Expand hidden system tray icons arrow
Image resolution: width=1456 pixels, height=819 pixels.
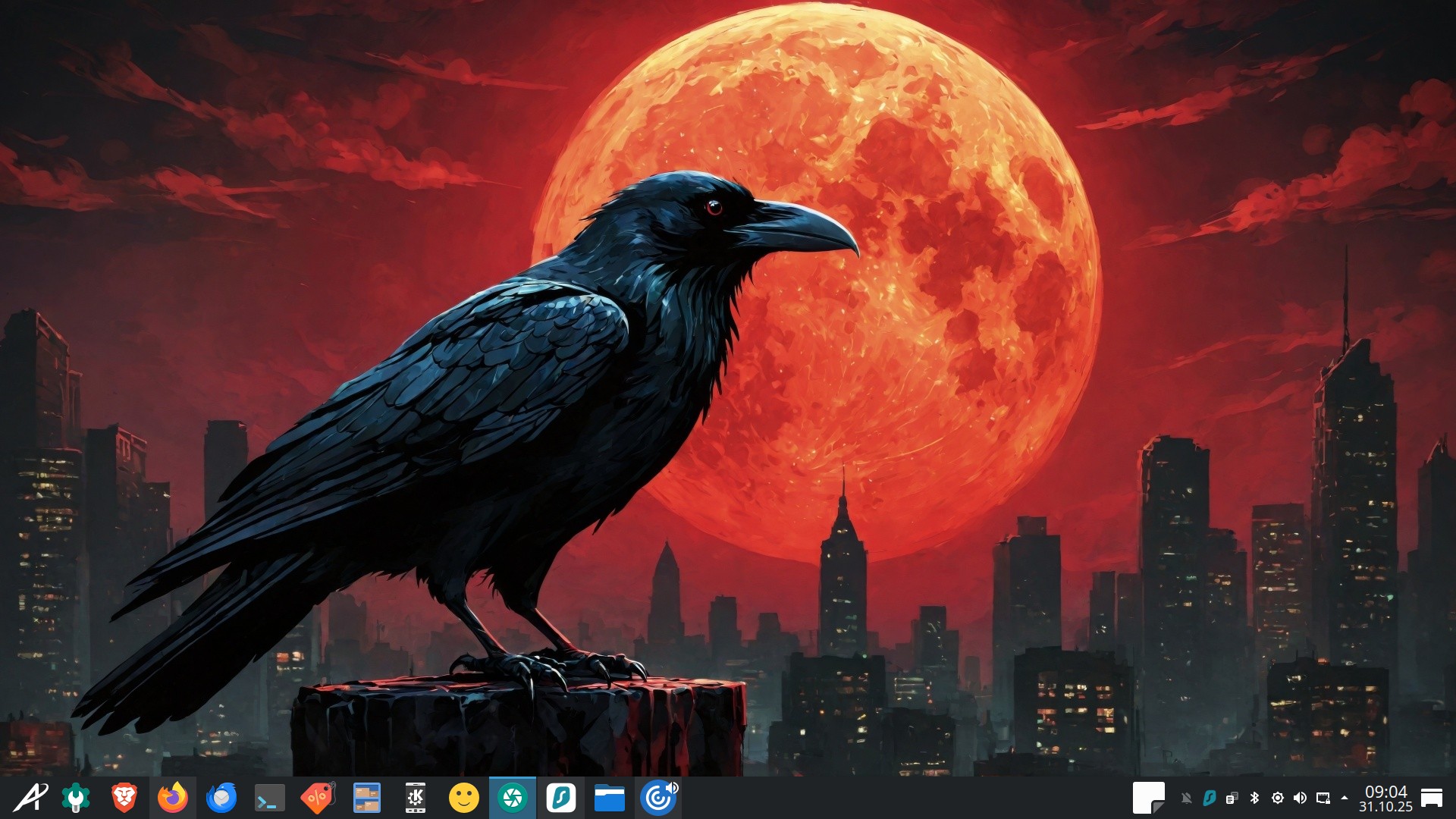(1345, 798)
